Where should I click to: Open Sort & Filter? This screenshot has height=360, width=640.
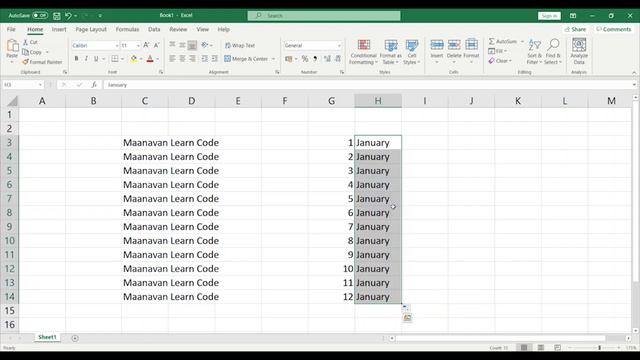tap(534, 52)
